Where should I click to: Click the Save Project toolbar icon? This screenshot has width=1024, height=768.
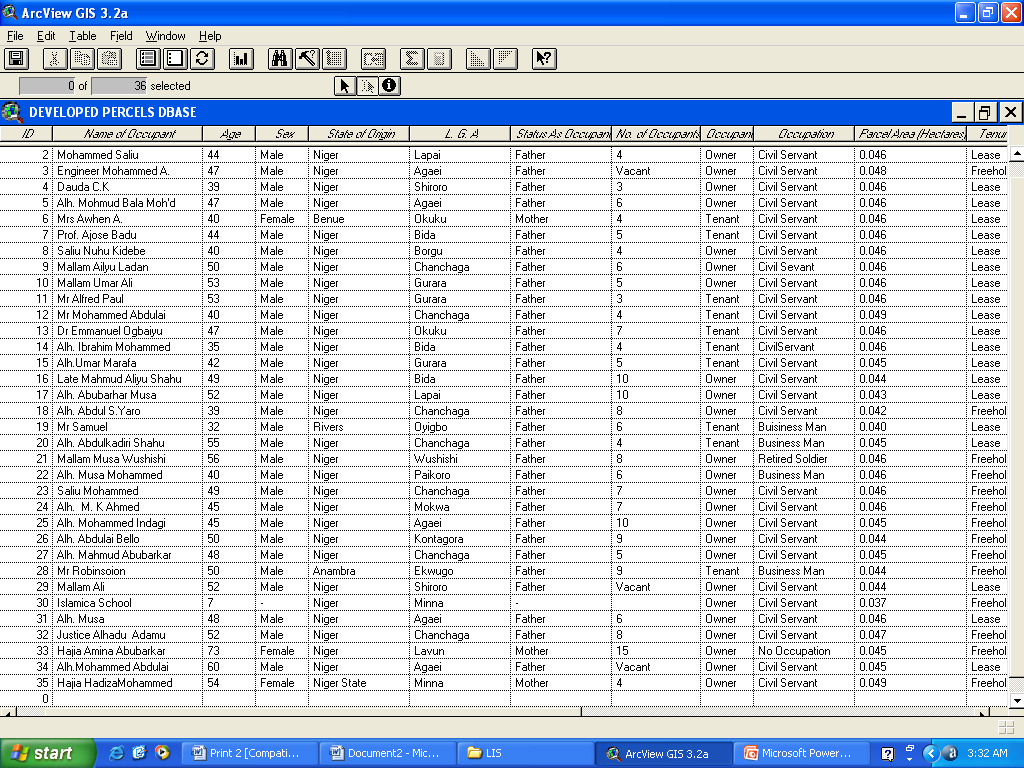[16, 59]
